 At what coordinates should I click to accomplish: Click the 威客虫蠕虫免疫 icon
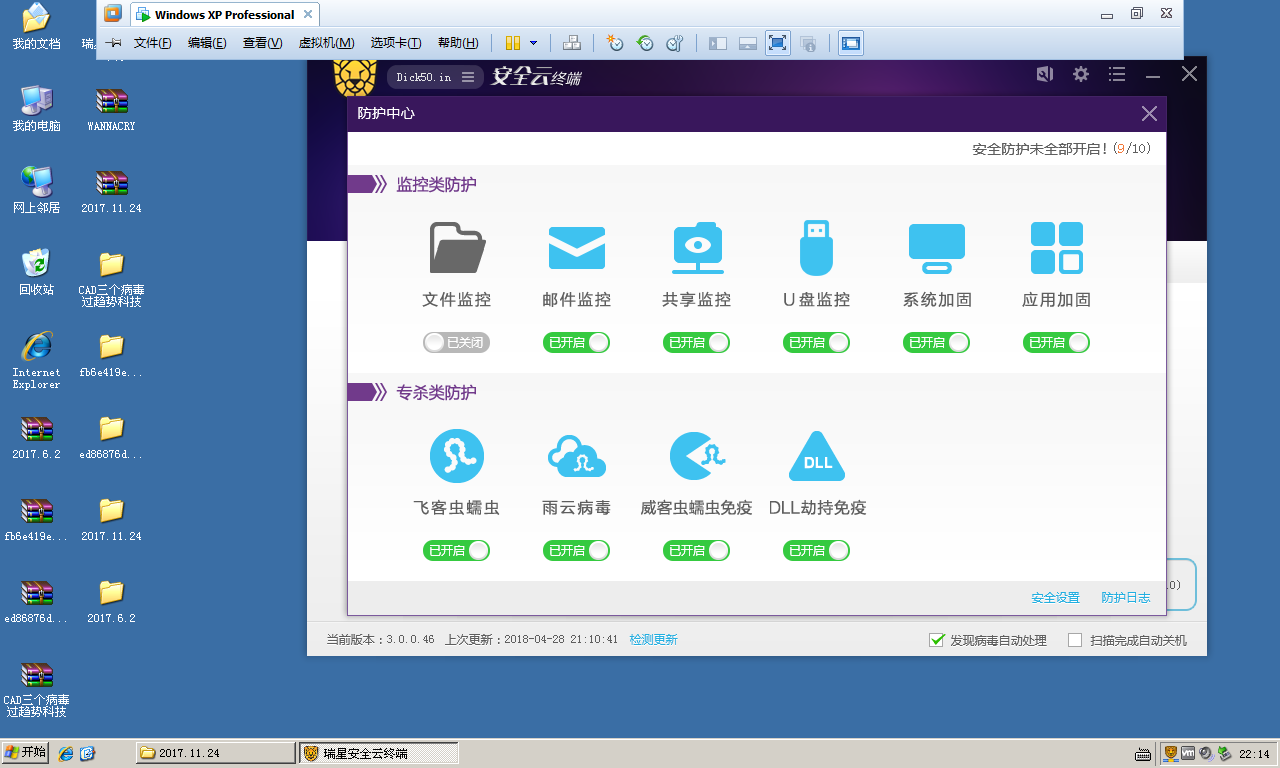pos(697,456)
